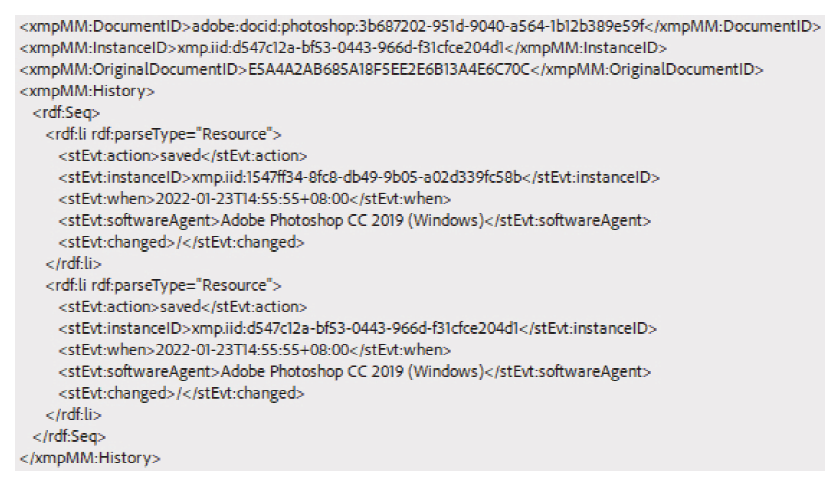Screen dimensions: 839x479
Task: Click stEvt:instanceID ending in f31cfce204d1
Action: 358,328
